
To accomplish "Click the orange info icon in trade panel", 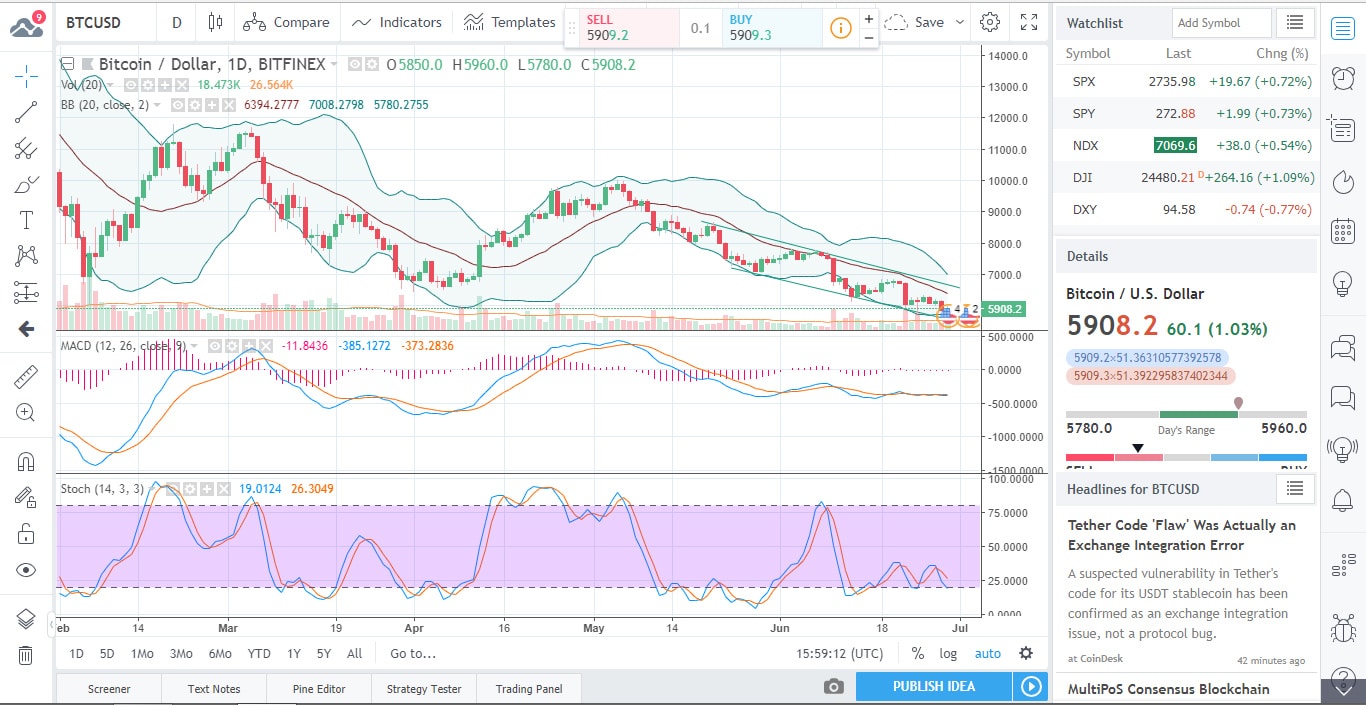I will (x=841, y=28).
